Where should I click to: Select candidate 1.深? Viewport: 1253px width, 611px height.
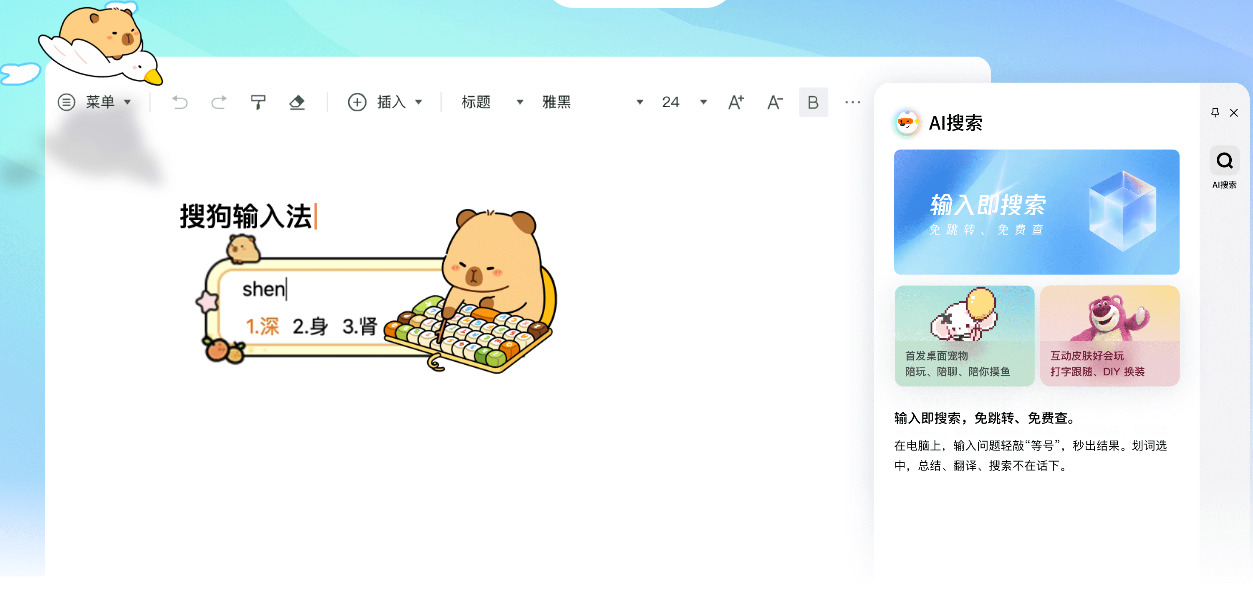(x=263, y=326)
